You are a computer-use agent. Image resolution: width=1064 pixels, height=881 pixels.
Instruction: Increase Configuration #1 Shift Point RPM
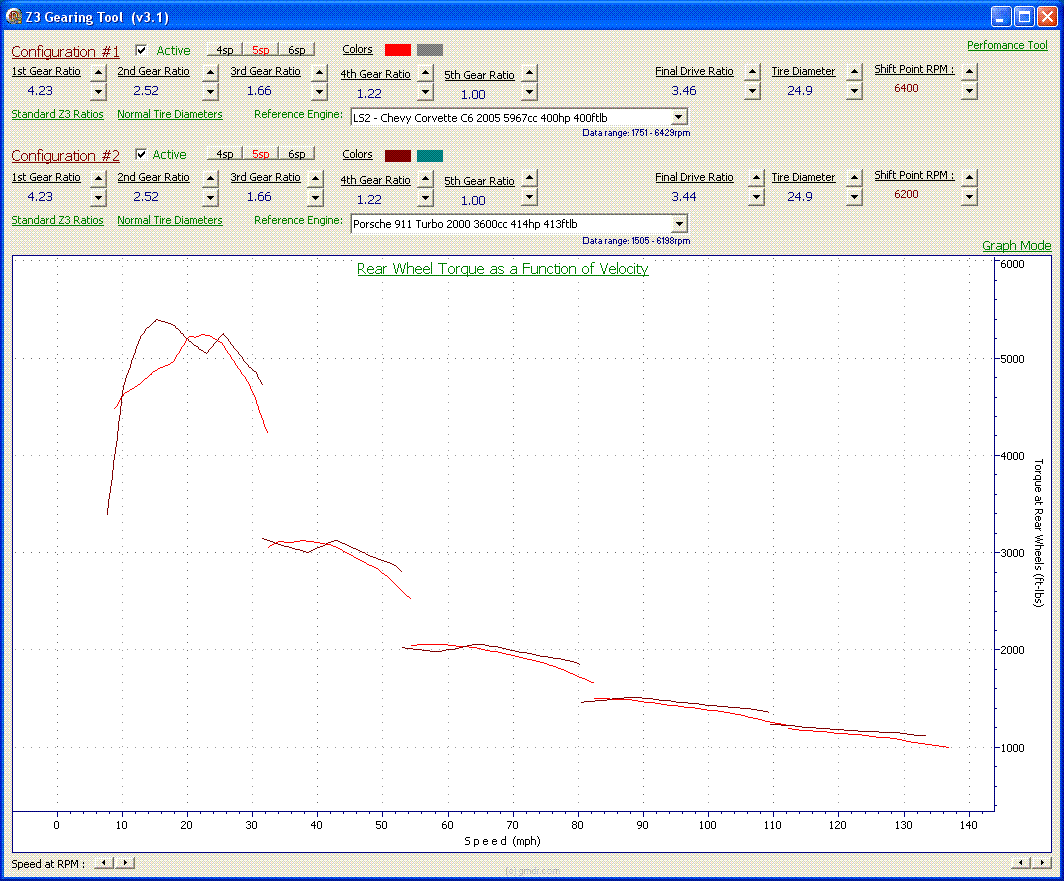click(x=968, y=70)
